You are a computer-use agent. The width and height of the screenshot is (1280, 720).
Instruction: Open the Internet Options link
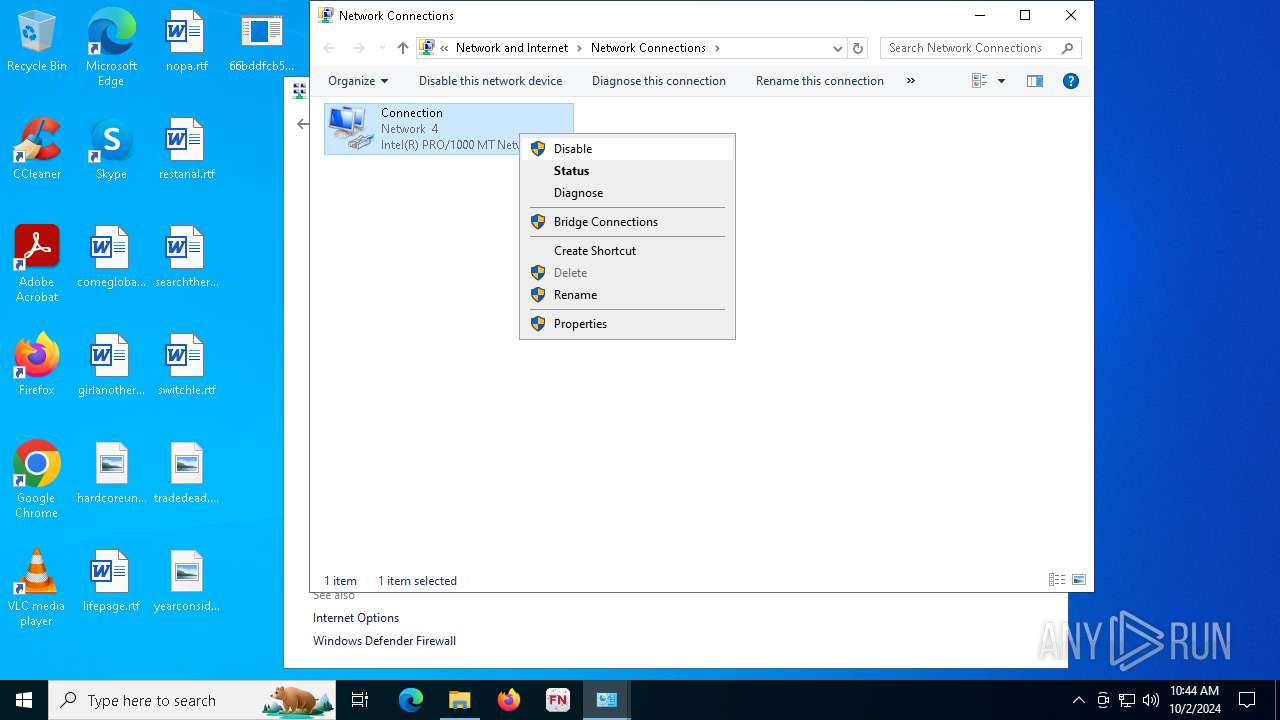[356, 618]
